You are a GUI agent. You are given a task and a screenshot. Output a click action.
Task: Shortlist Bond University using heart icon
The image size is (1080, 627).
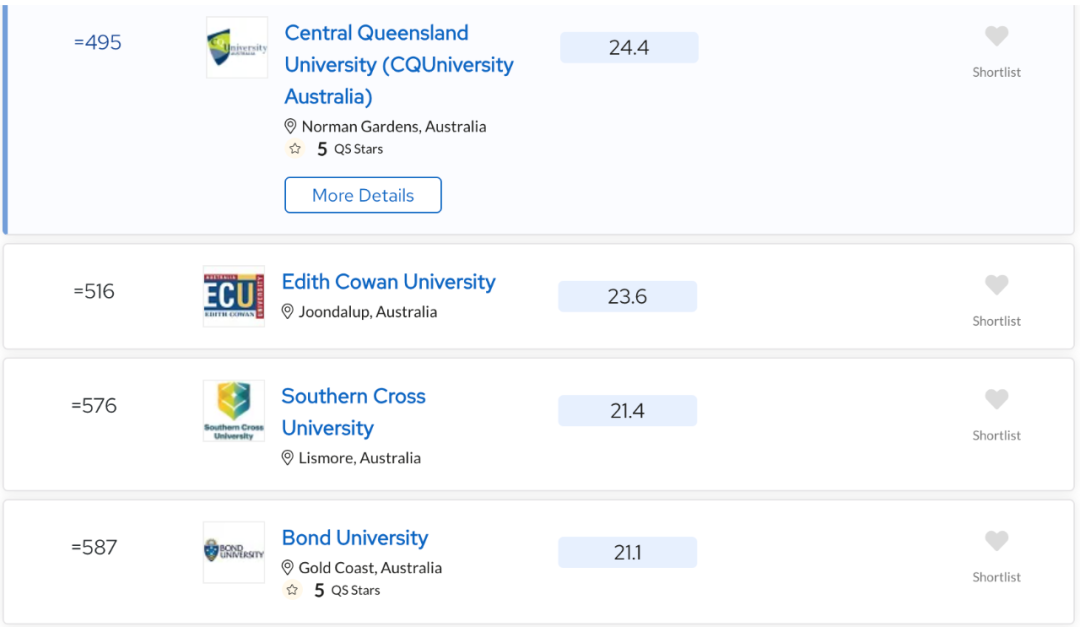pos(996,541)
